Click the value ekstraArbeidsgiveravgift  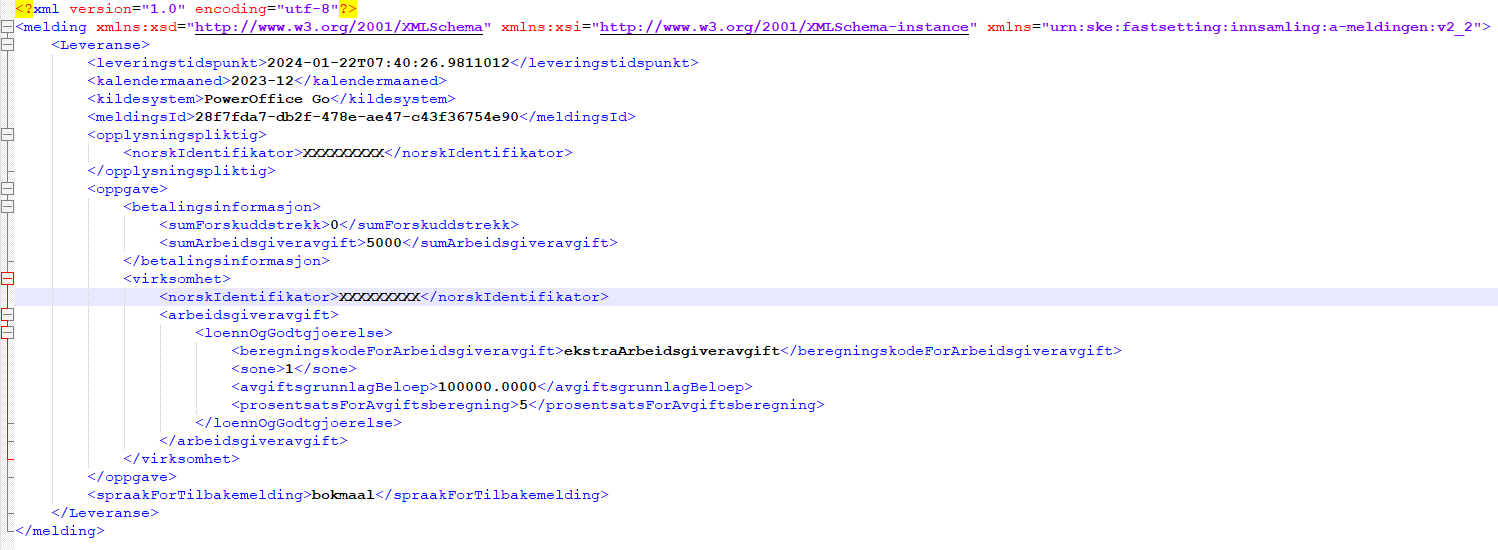click(x=671, y=351)
